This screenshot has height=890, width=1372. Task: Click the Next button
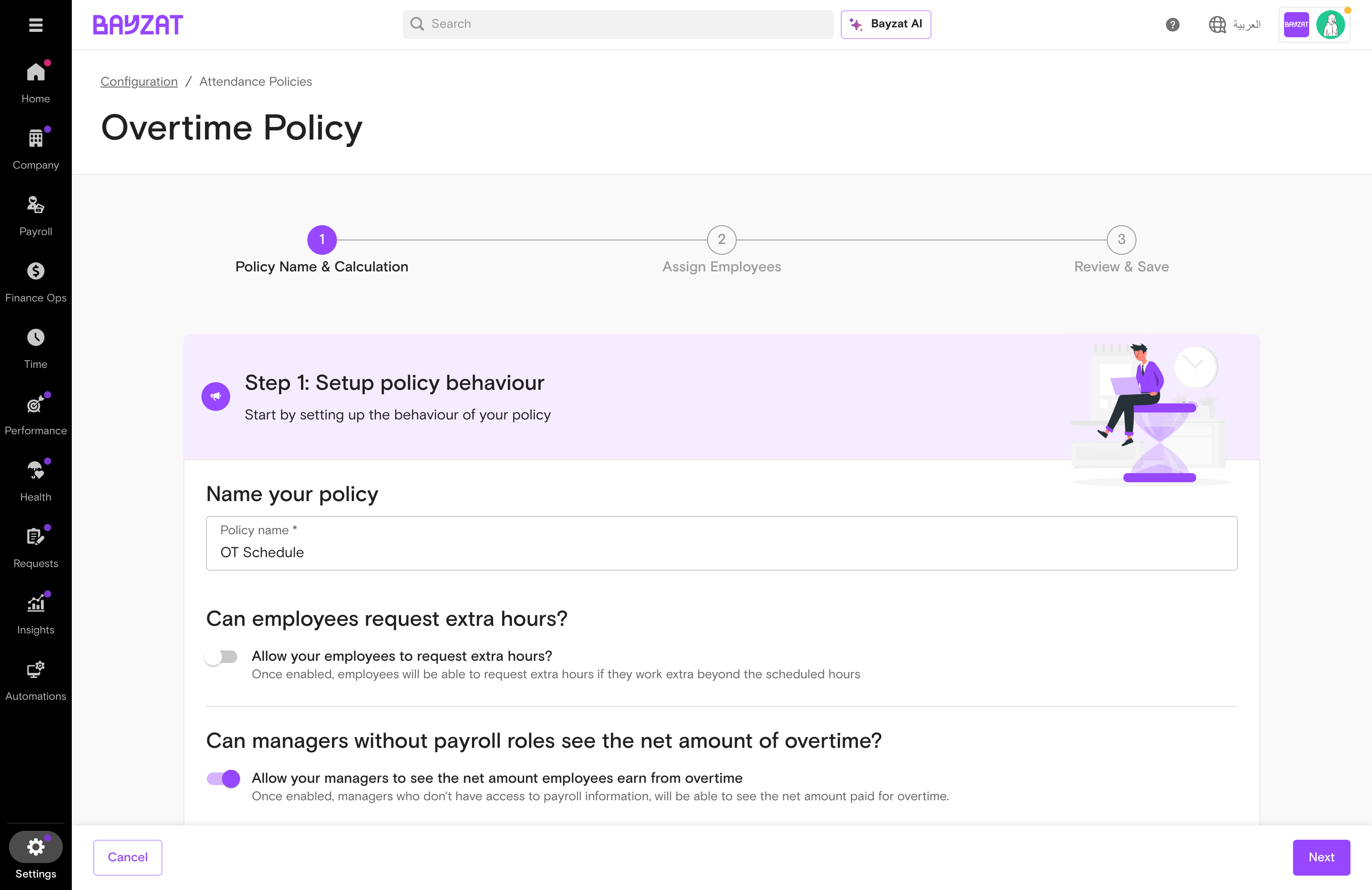pos(1321,857)
